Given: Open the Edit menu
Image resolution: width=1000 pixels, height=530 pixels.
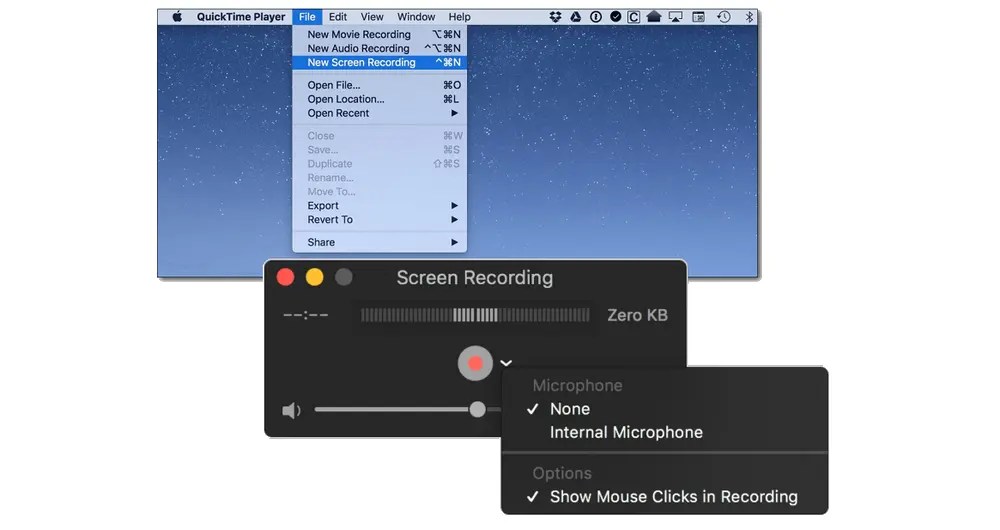Looking at the screenshot, I should pos(338,17).
